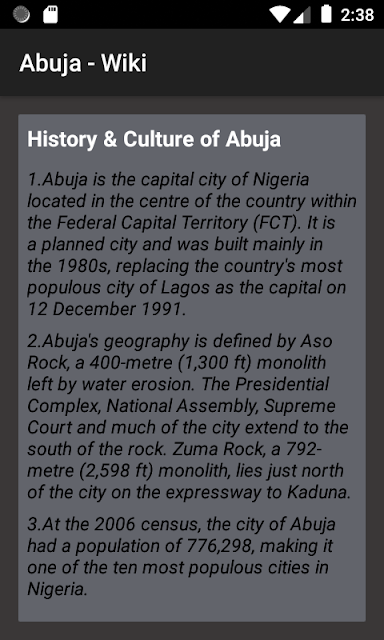The image size is (384, 640).
Task: Tap the word 'Kaduna' ending paragraph 2
Action: pyautogui.click(x=319, y=493)
